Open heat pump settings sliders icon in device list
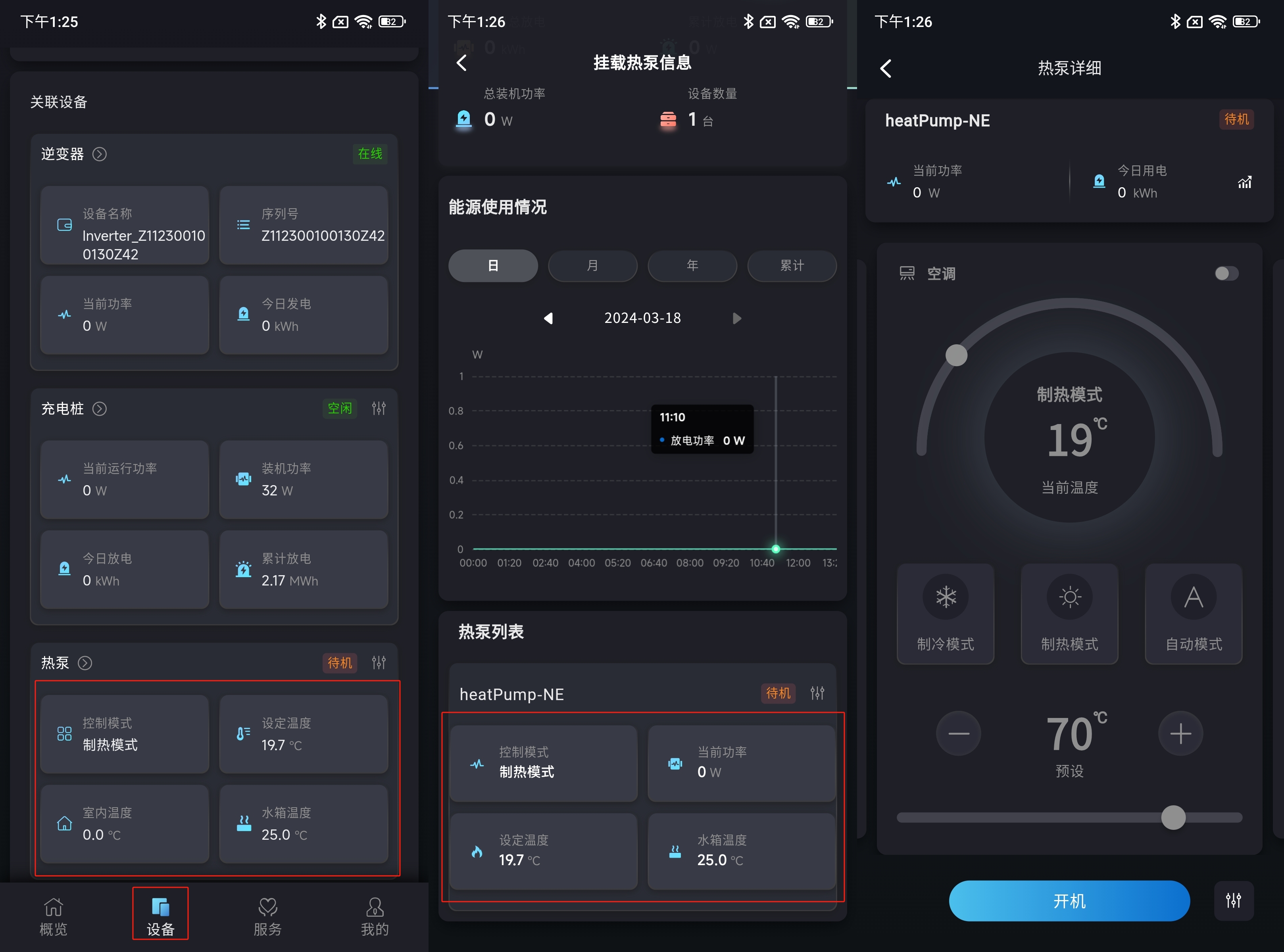This screenshot has height=952, width=1284. [x=379, y=663]
